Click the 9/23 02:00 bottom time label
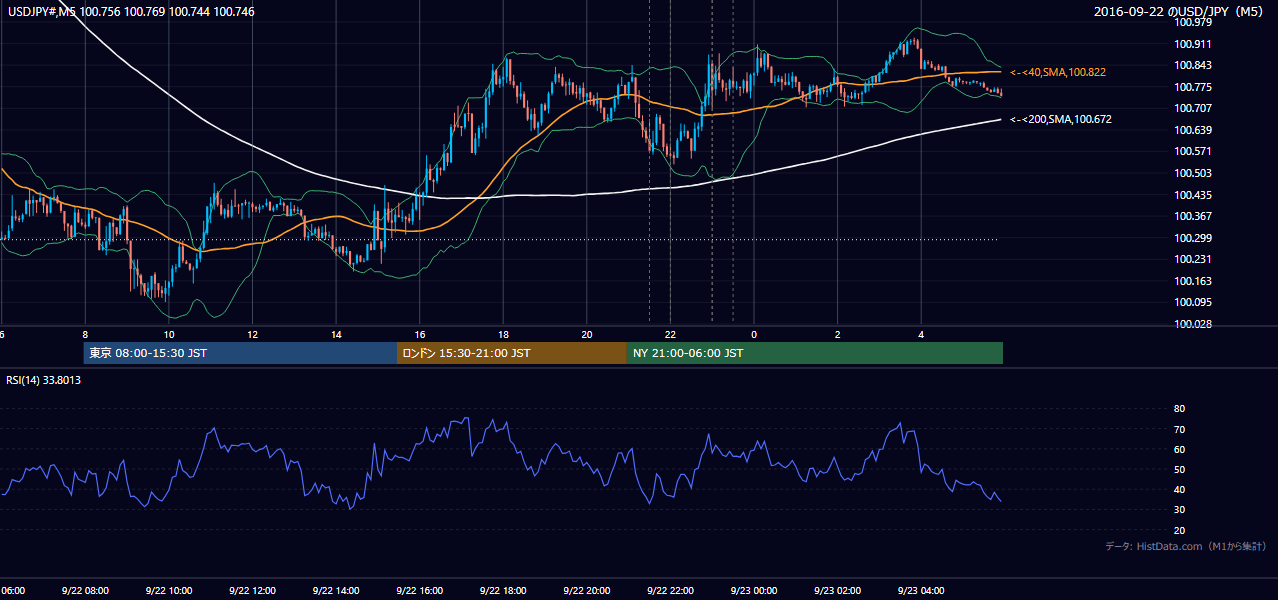1278x600 pixels. click(x=837, y=591)
